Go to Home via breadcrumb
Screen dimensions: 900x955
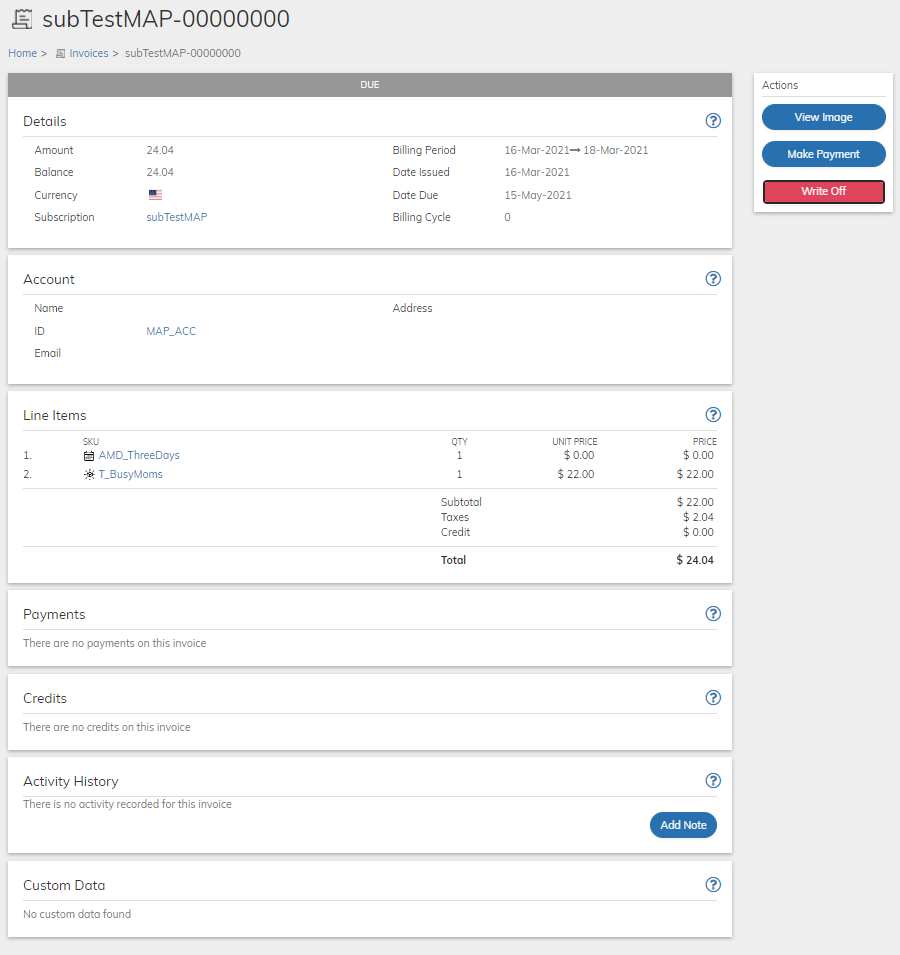tap(23, 54)
